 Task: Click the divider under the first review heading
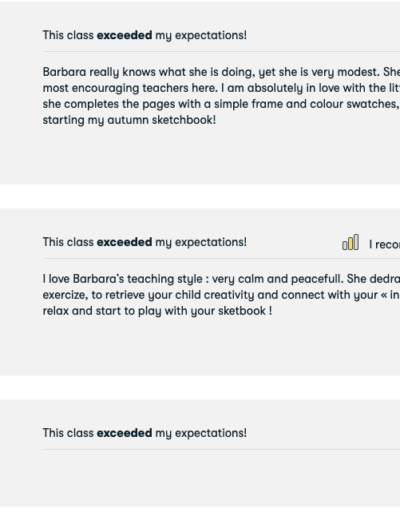tap(221, 52)
